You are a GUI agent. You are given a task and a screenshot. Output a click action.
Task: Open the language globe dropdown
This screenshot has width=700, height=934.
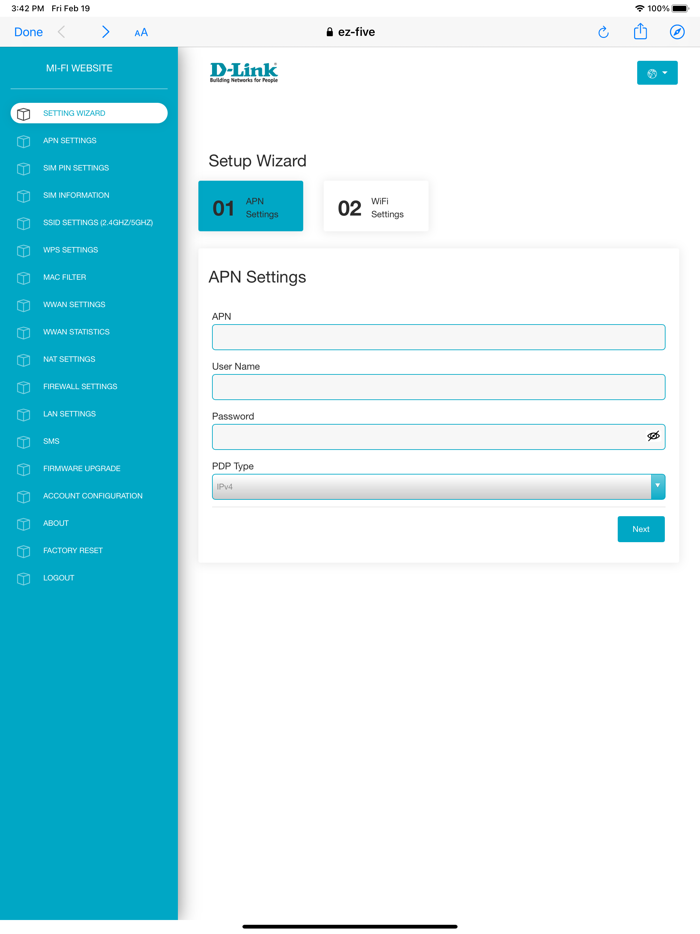(657, 73)
